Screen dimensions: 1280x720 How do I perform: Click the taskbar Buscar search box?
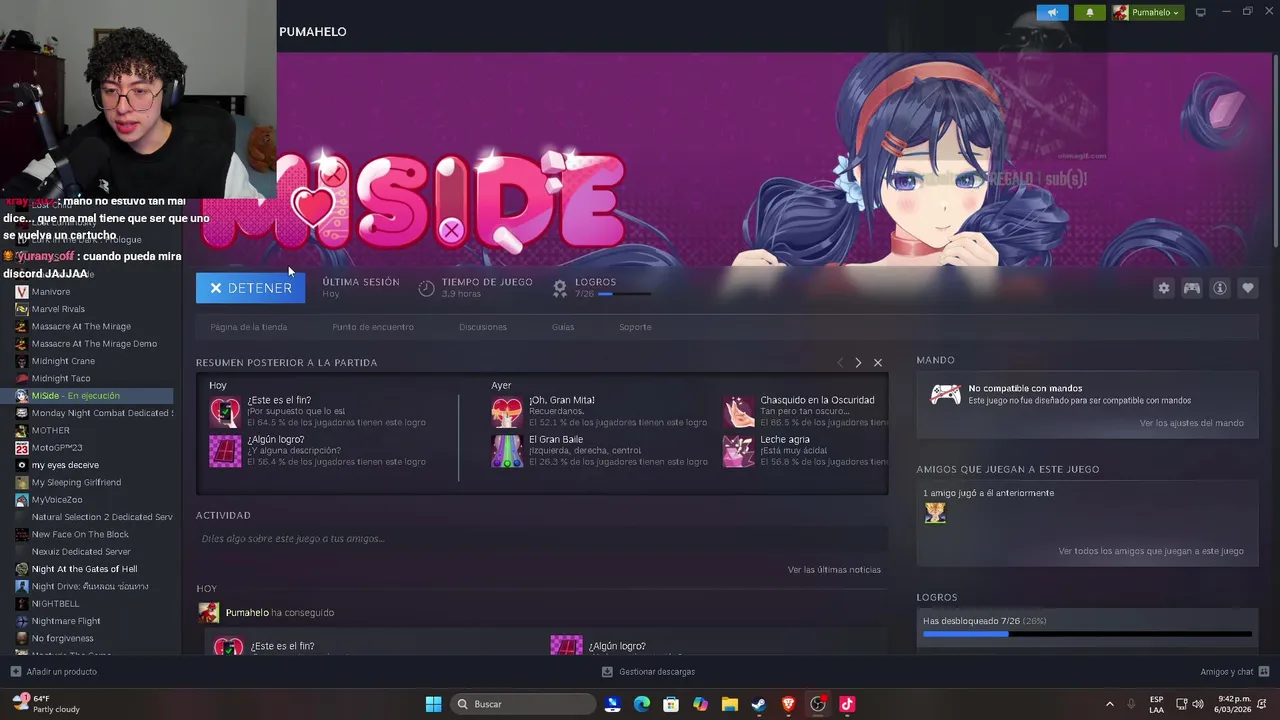(x=523, y=704)
